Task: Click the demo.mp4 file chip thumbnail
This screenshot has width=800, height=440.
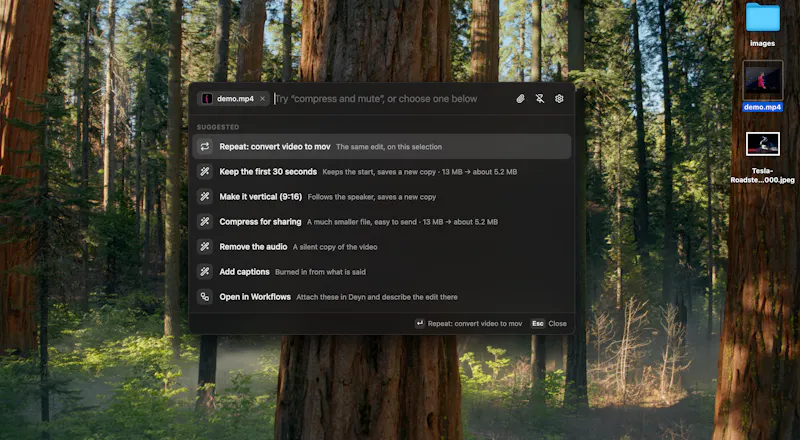Action: pyautogui.click(x=207, y=99)
